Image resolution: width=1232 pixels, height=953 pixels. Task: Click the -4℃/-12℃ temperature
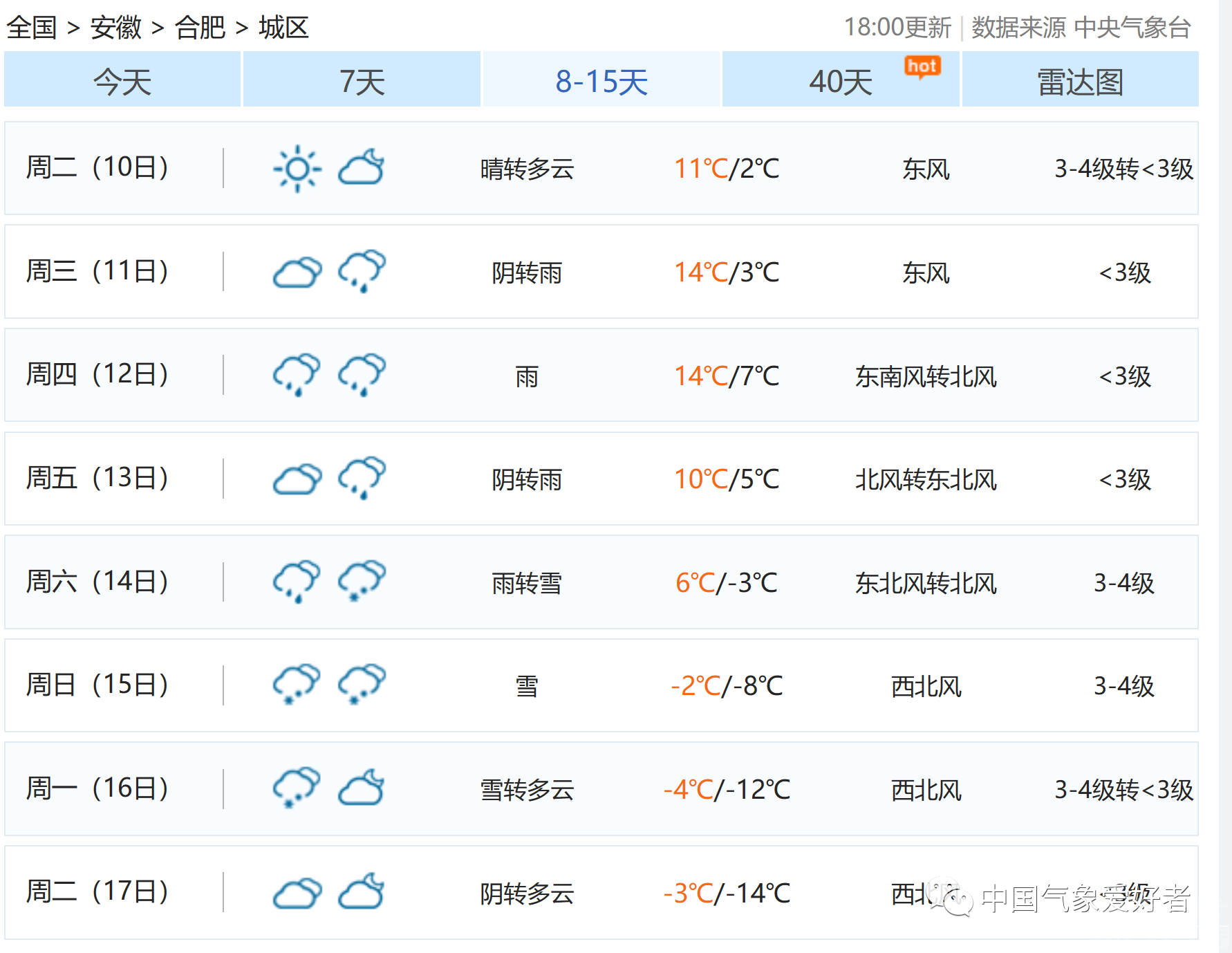pyautogui.click(x=727, y=790)
